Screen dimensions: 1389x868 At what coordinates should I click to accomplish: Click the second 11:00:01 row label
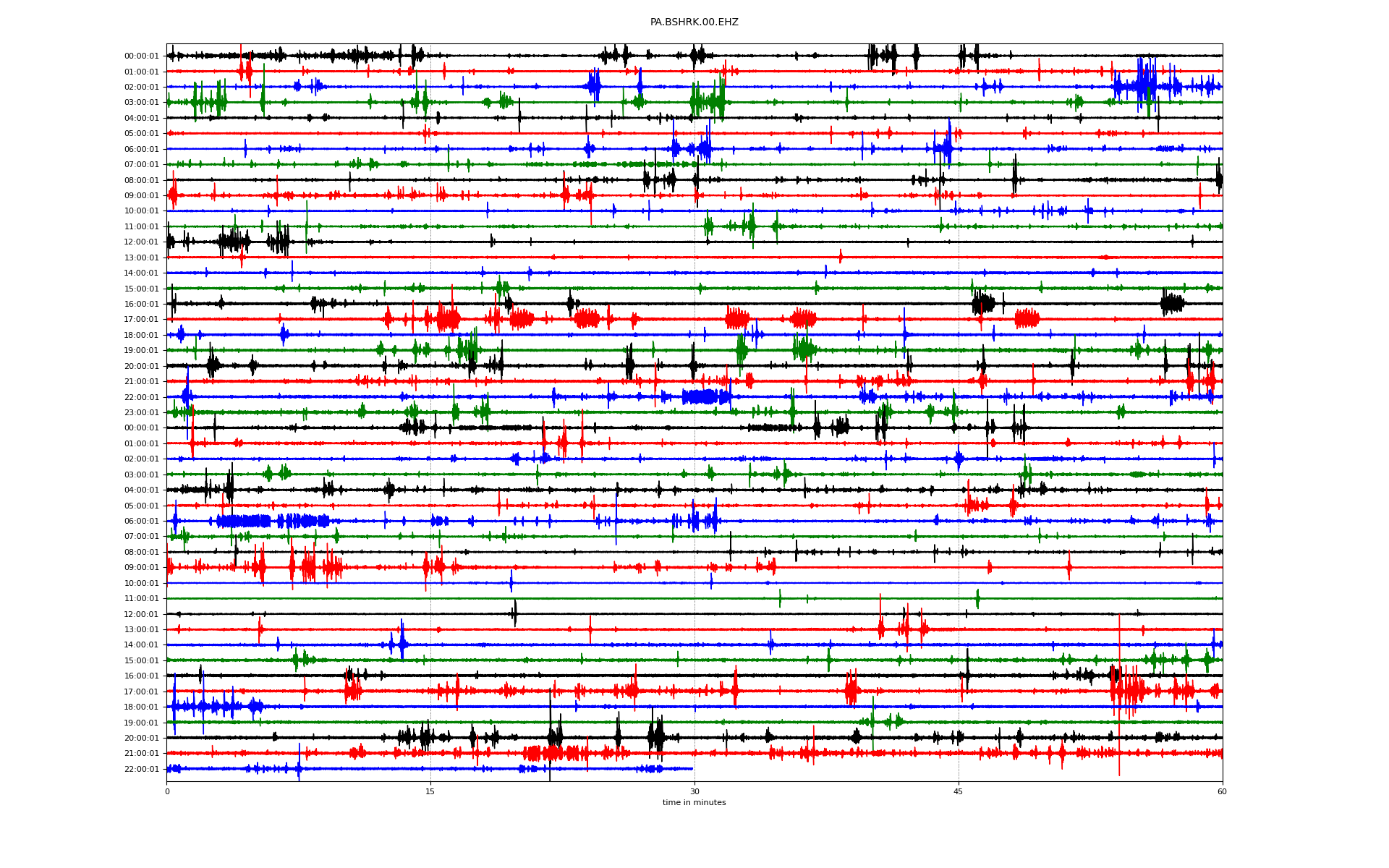(141, 599)
